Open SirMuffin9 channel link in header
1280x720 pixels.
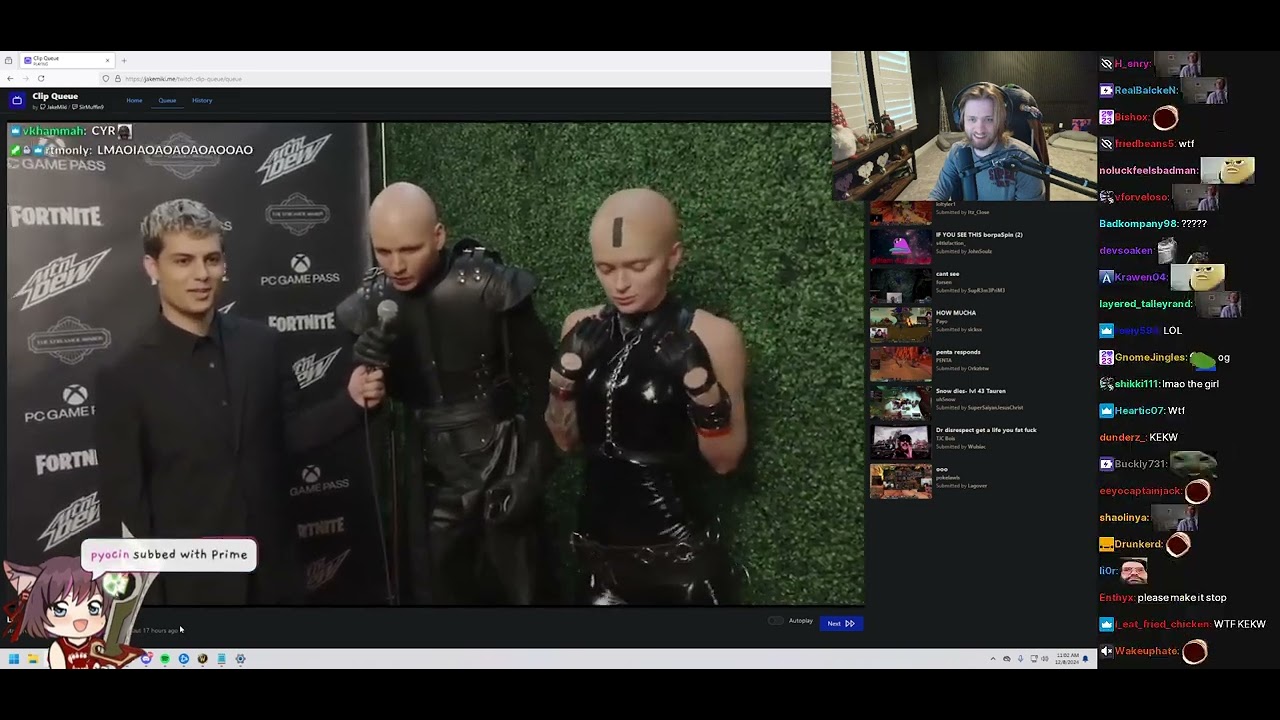click(90, 107)
